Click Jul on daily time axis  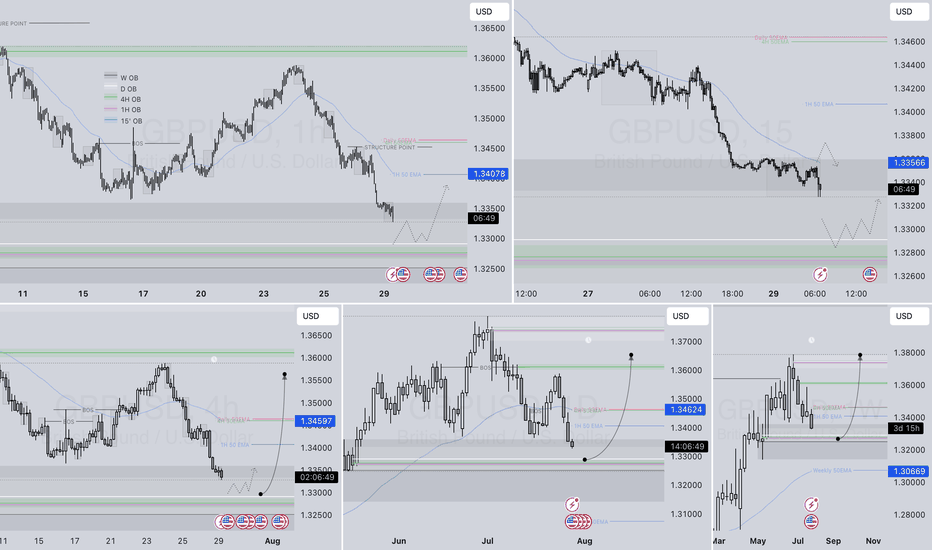pyautogui.click(x=487, y=541)
